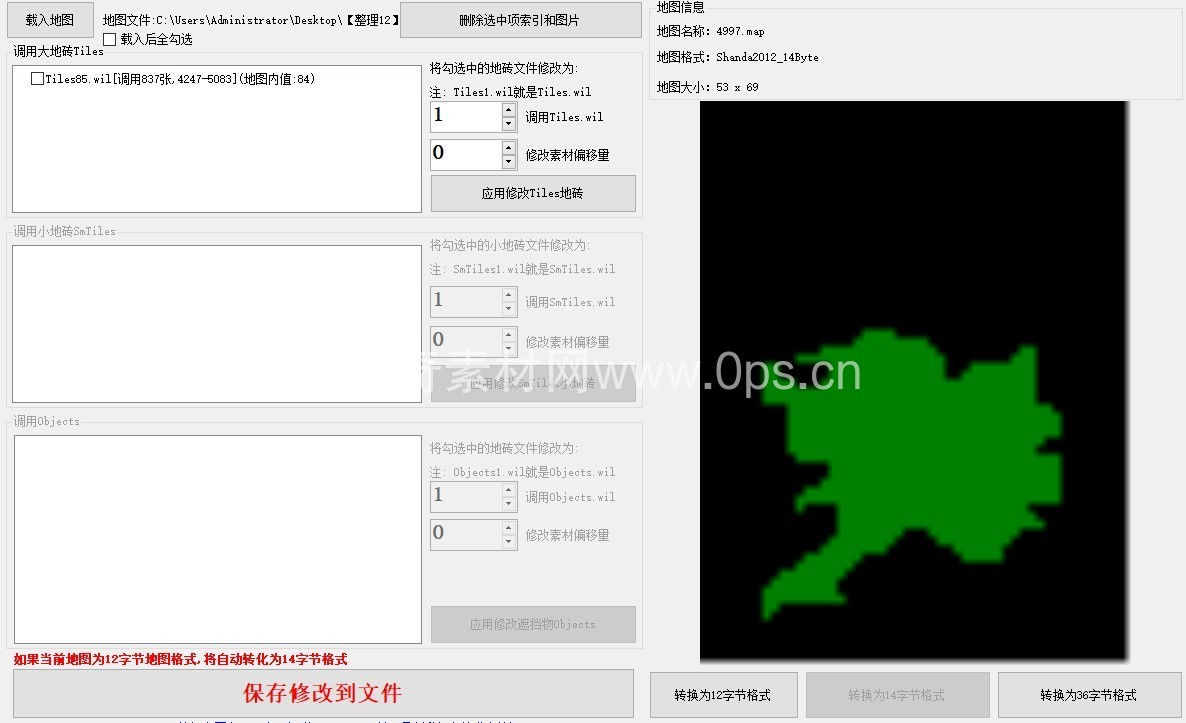The image size is (1186, 723).
Task: Convert map with 转换为36字节格式 button
Action: coord(1089,695)
